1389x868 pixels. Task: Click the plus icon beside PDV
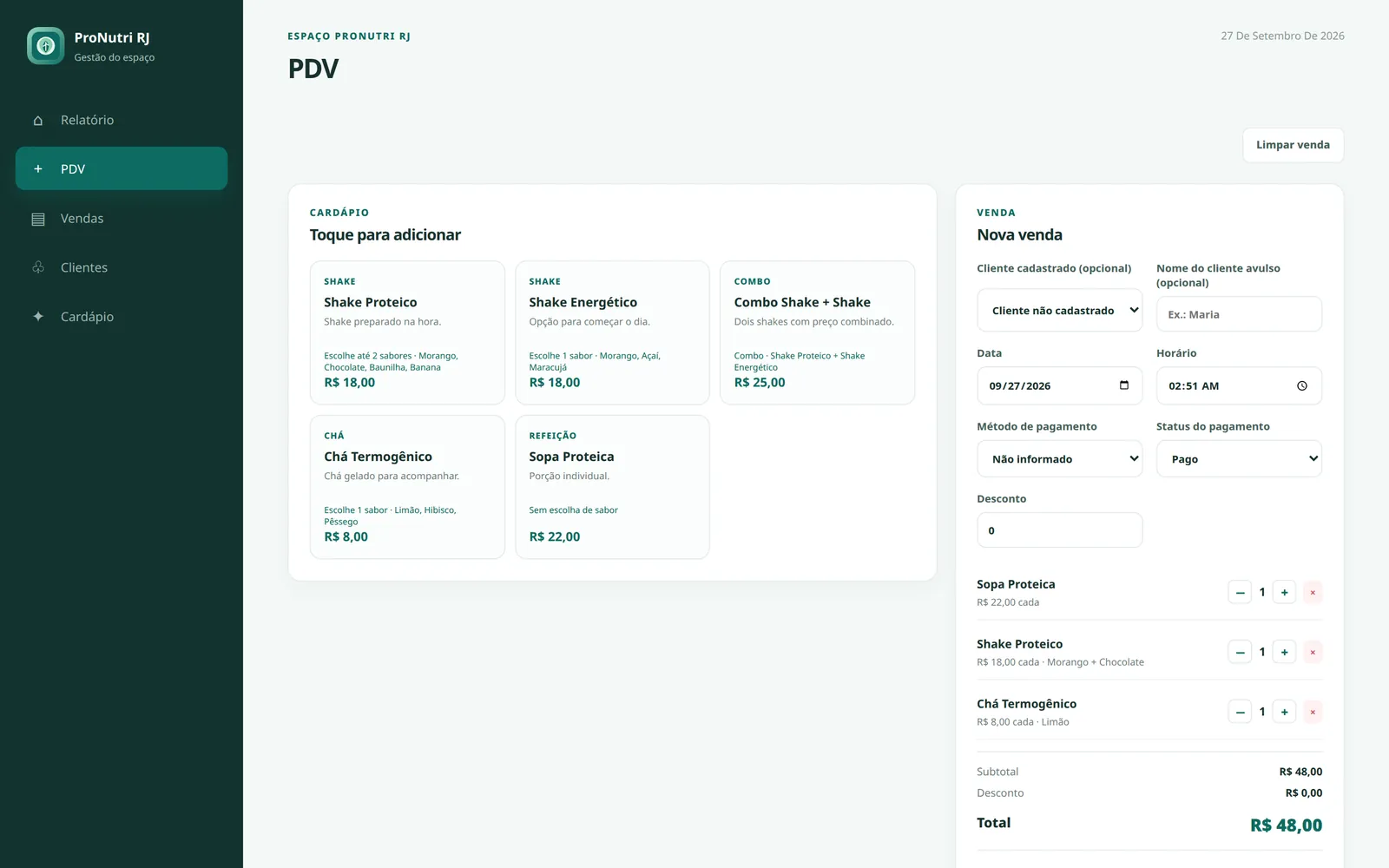click(x=38, y=169)
